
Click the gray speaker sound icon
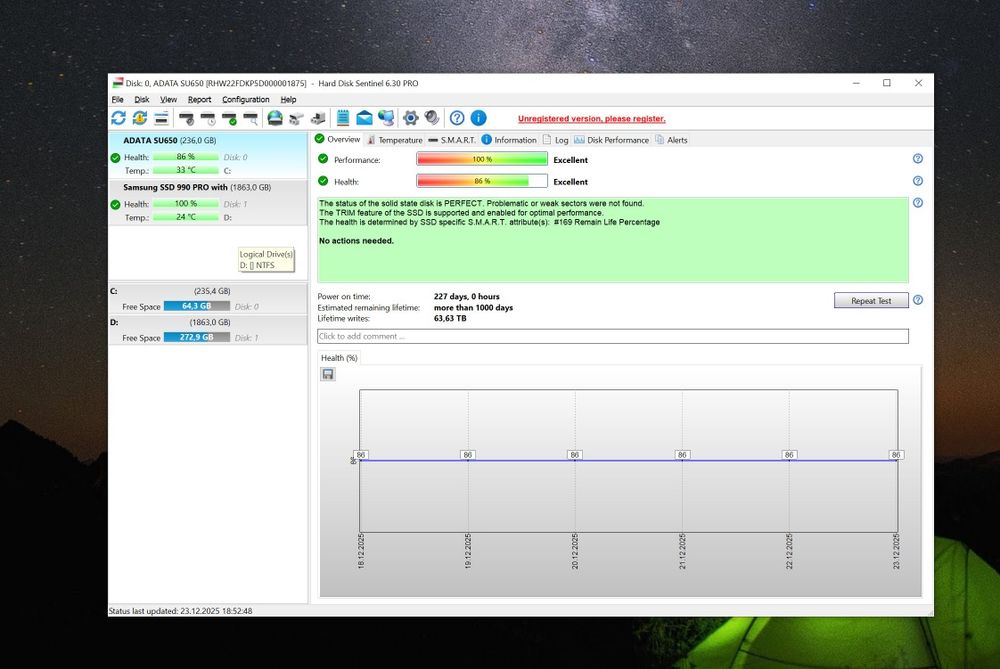(432, 118)
